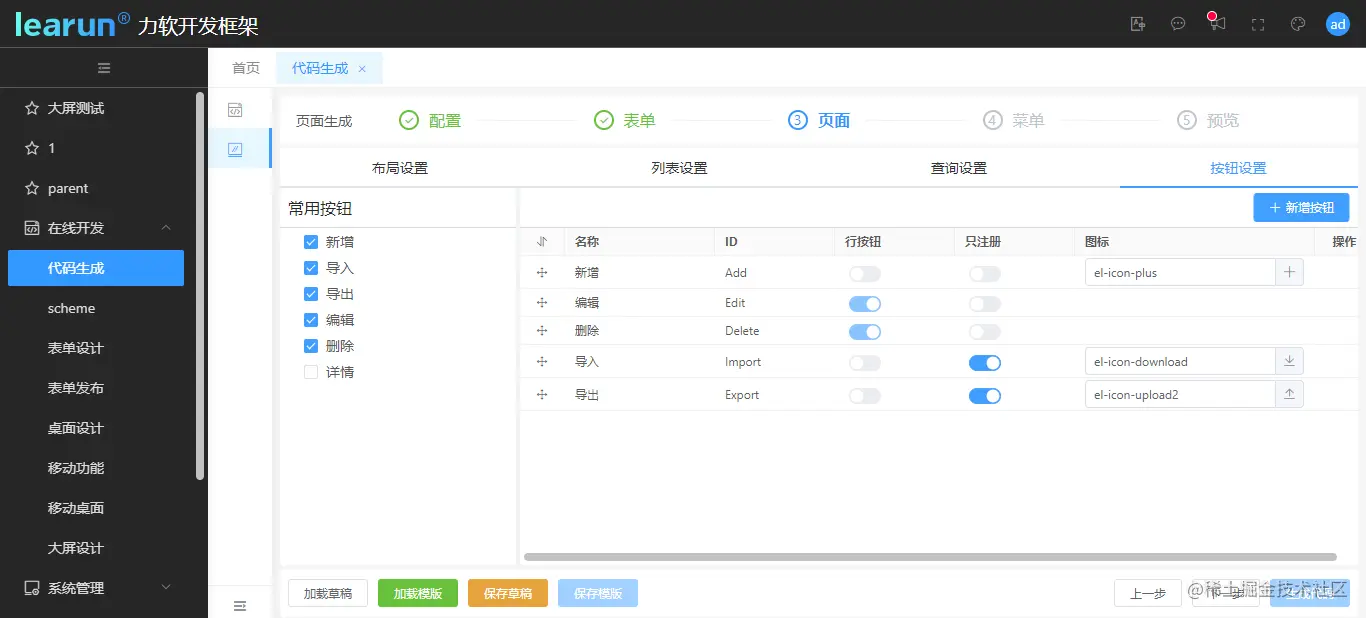Pick icon via plus button for el-icon-plus
1366x618 pixels.
tap(1289, 272)
